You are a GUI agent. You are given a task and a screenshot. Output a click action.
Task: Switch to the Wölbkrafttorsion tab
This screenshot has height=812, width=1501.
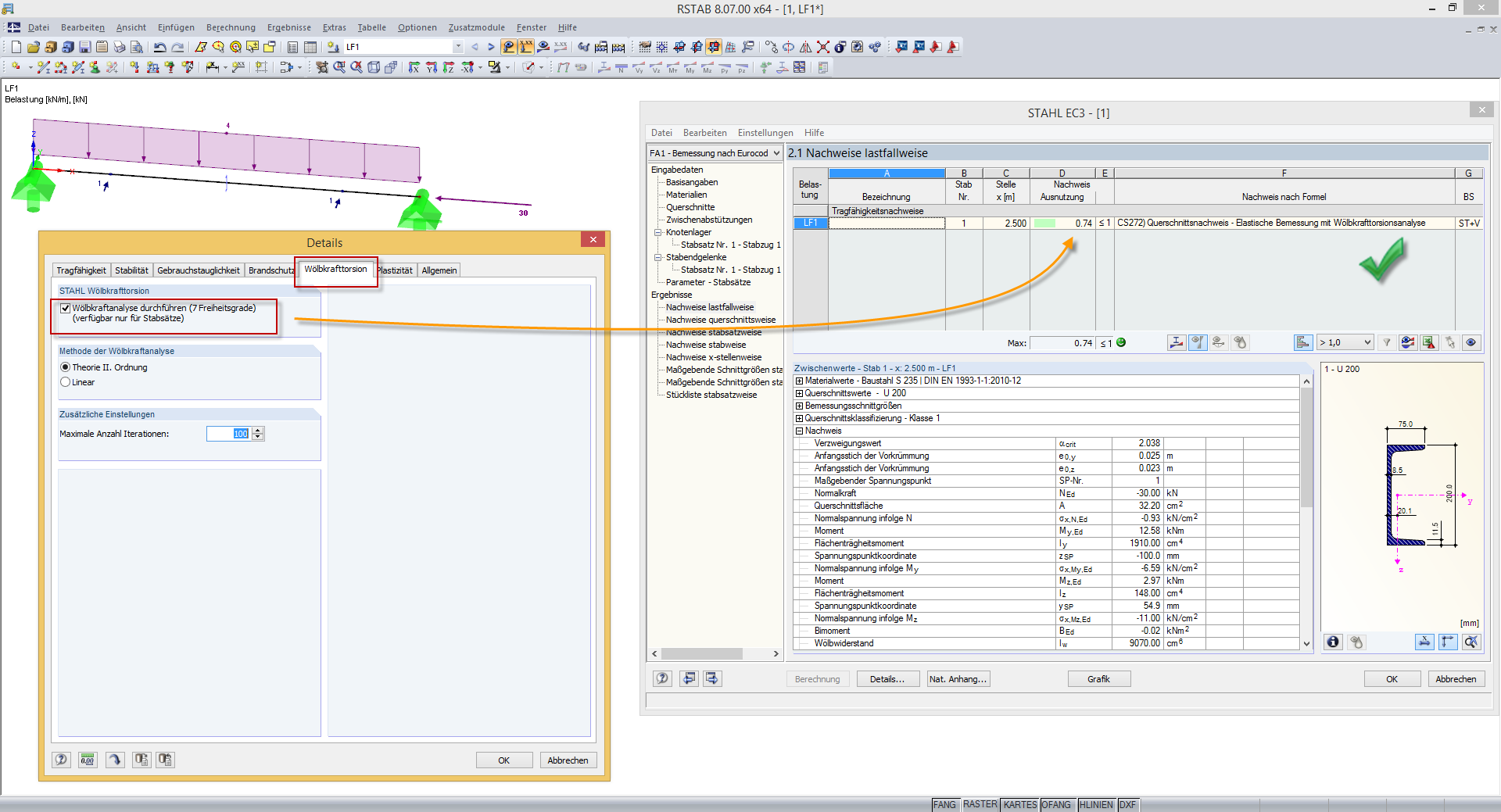(335, 269)
